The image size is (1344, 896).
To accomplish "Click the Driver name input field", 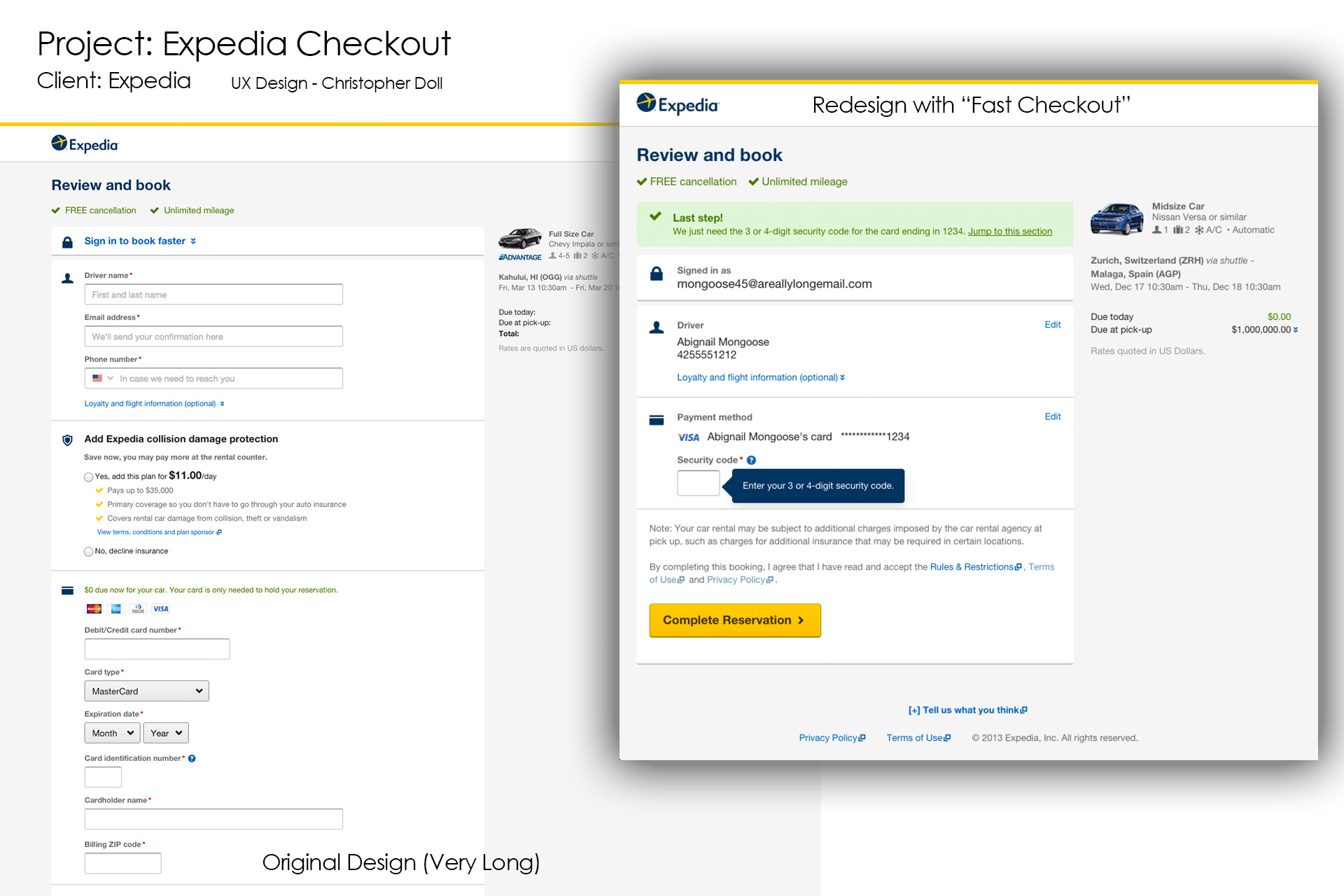I will point(213,295).
